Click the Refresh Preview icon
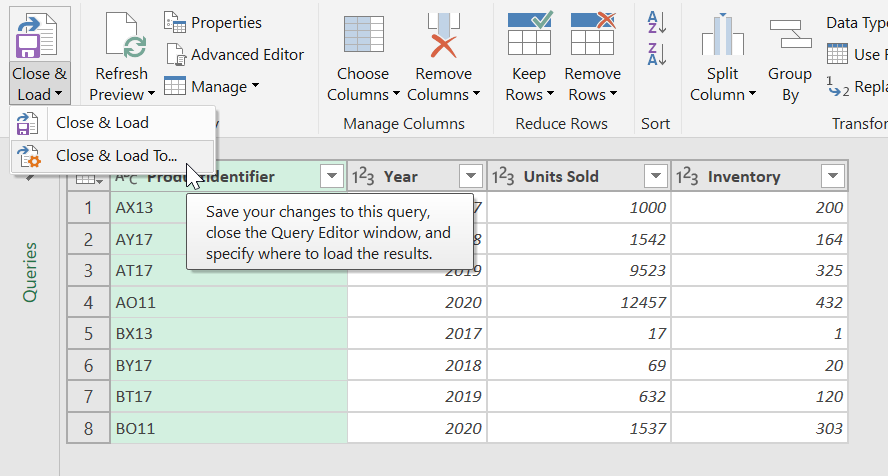Screen dimensions: 888x476 [120, 35]
